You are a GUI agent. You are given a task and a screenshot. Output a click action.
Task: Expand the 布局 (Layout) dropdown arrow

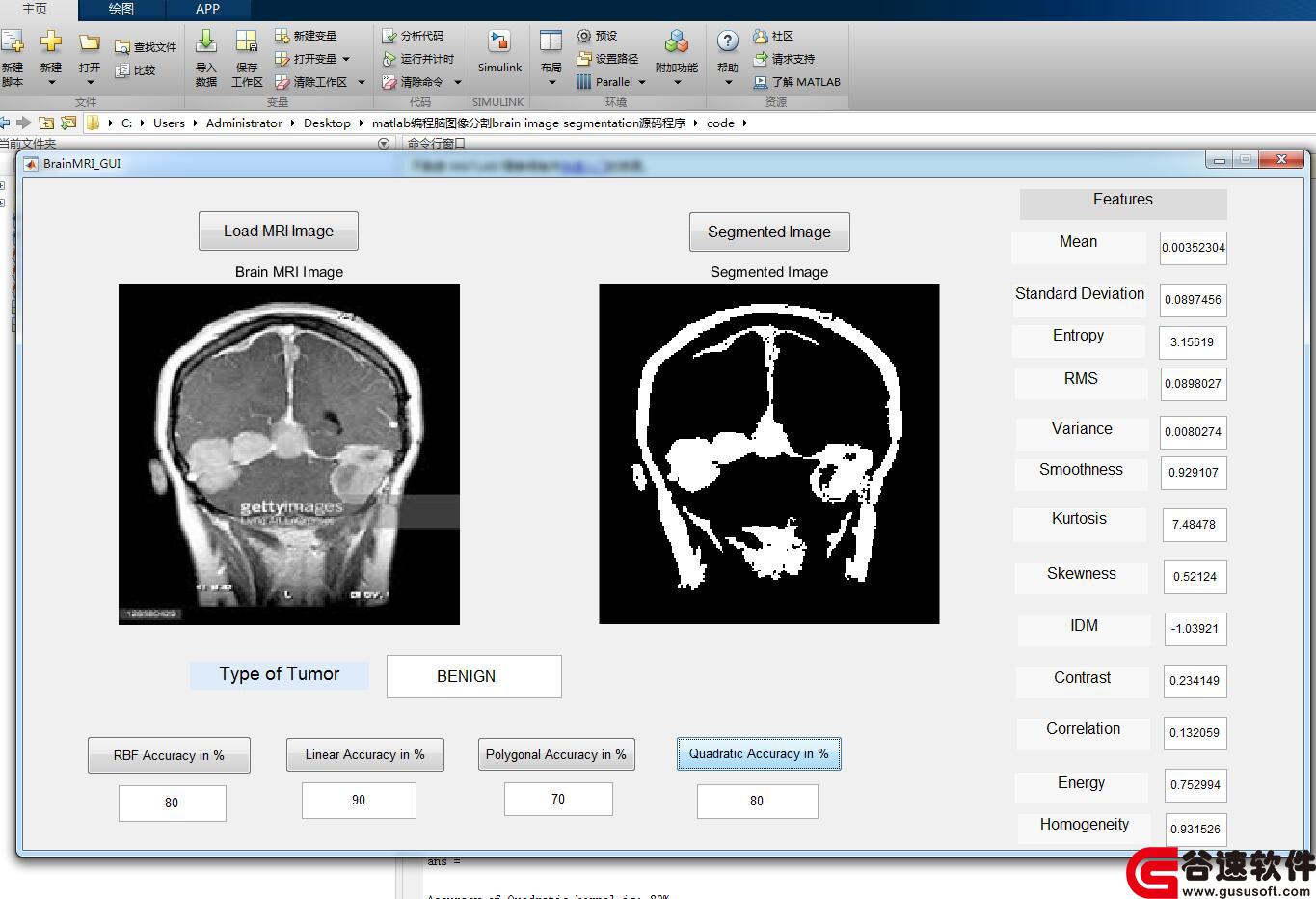pyautogui.click(x=551, y=83)
